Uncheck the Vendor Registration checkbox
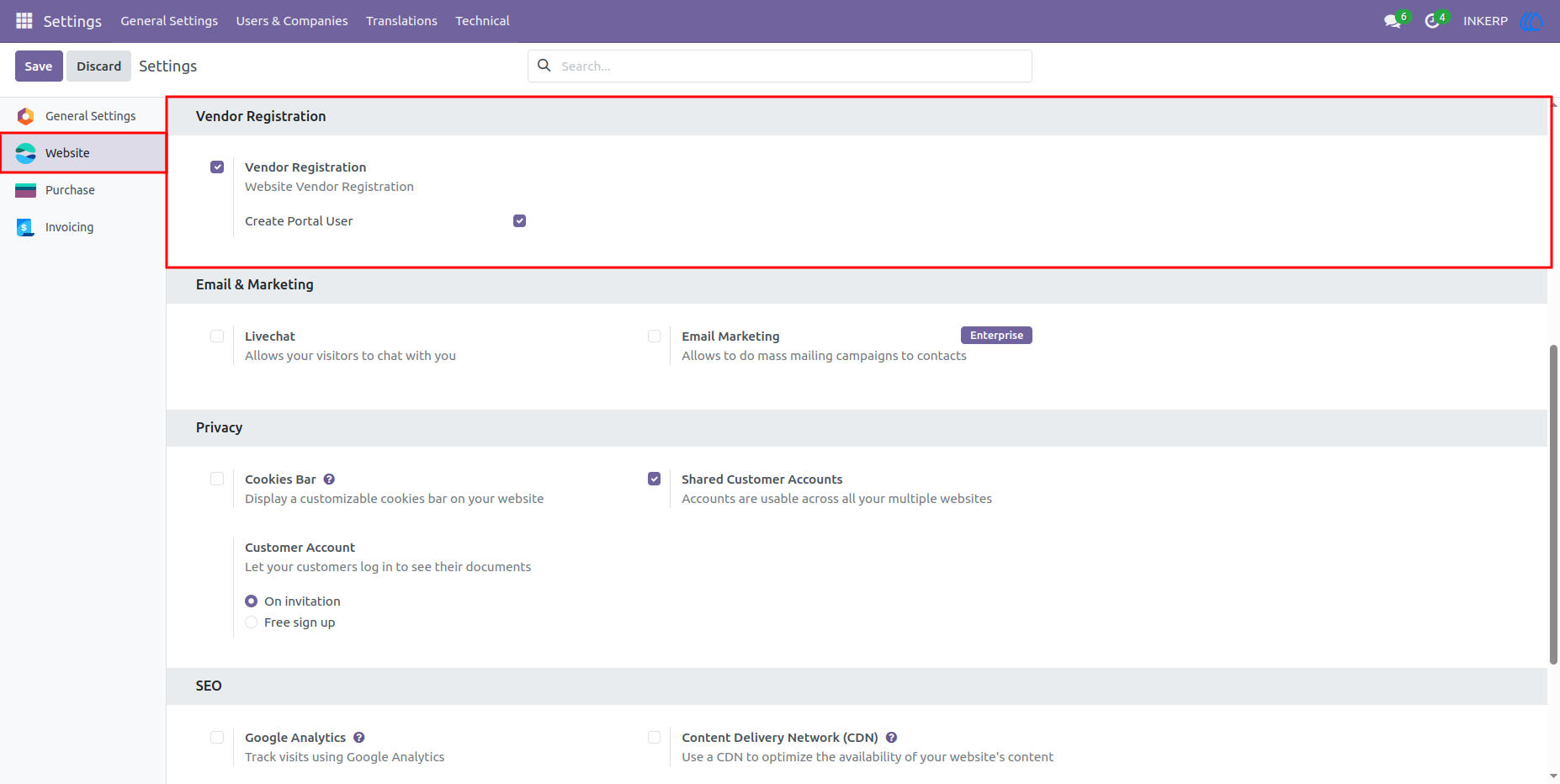 click(x=217, y=167)
